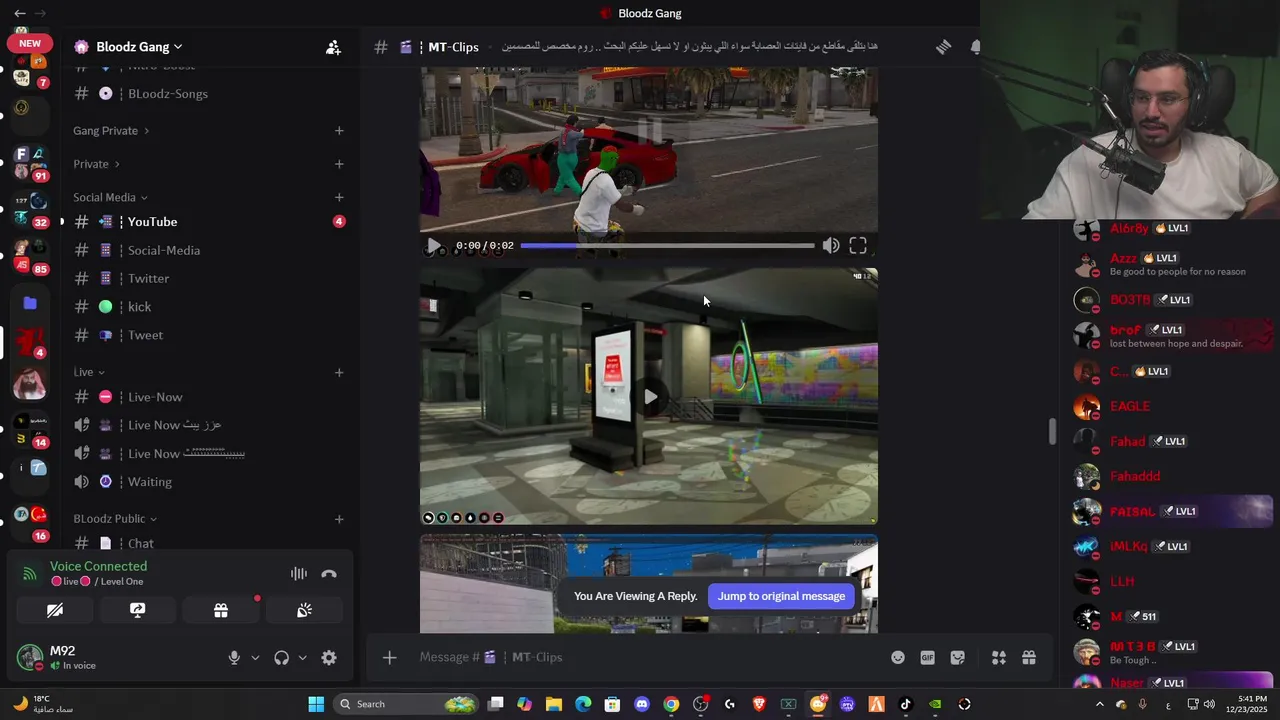Viewport: 1280px width, 720px height.
Task: Open the Tweet channel
Action: 208,335
